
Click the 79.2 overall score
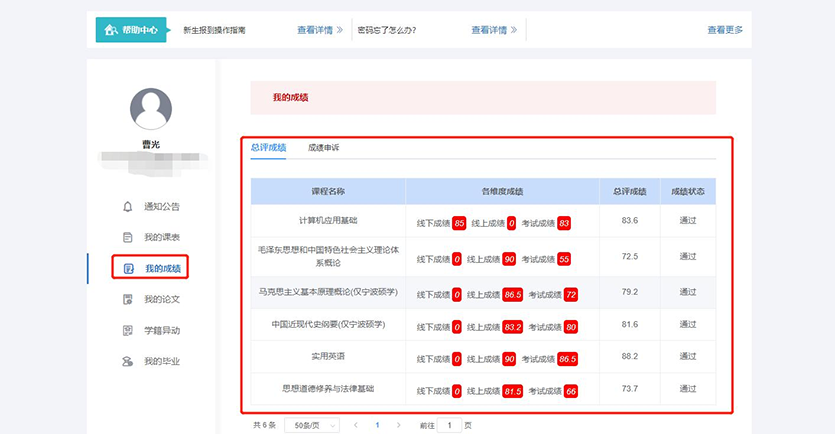629,292
